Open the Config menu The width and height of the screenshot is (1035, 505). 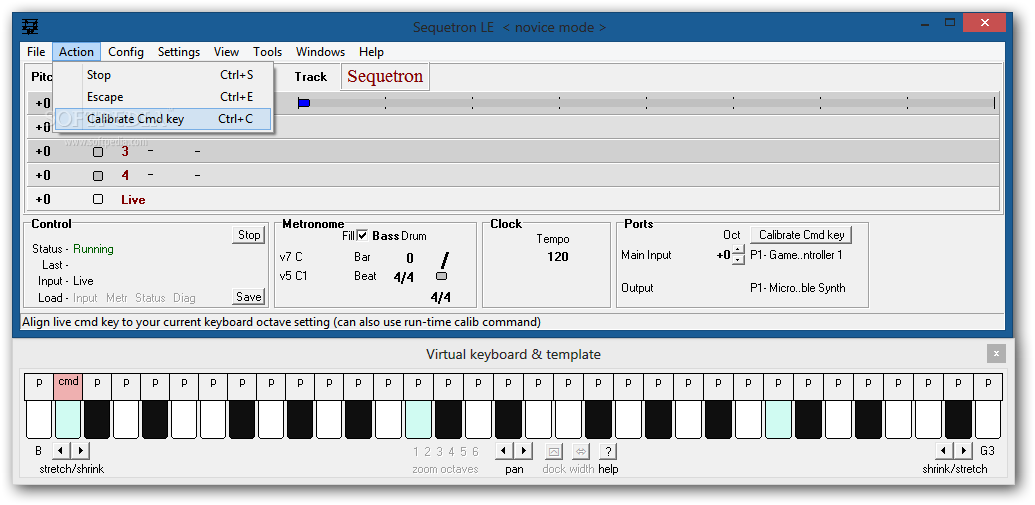(x=126, y=51)
